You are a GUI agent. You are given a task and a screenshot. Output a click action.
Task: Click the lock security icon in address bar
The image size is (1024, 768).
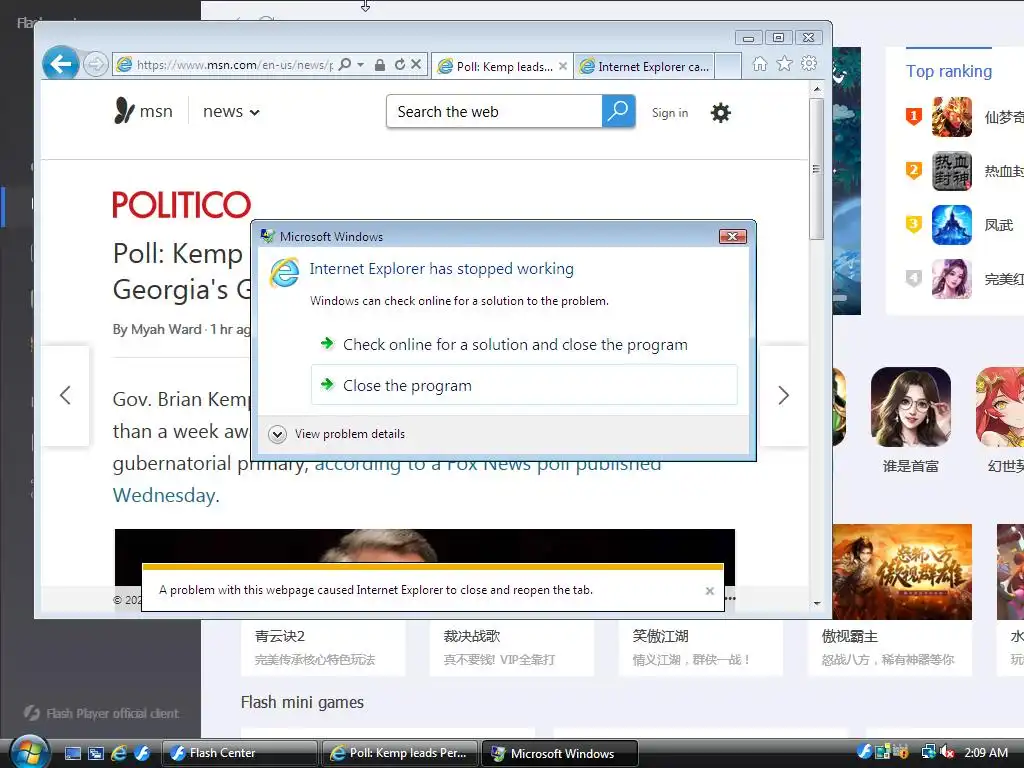tap(379, 65)
